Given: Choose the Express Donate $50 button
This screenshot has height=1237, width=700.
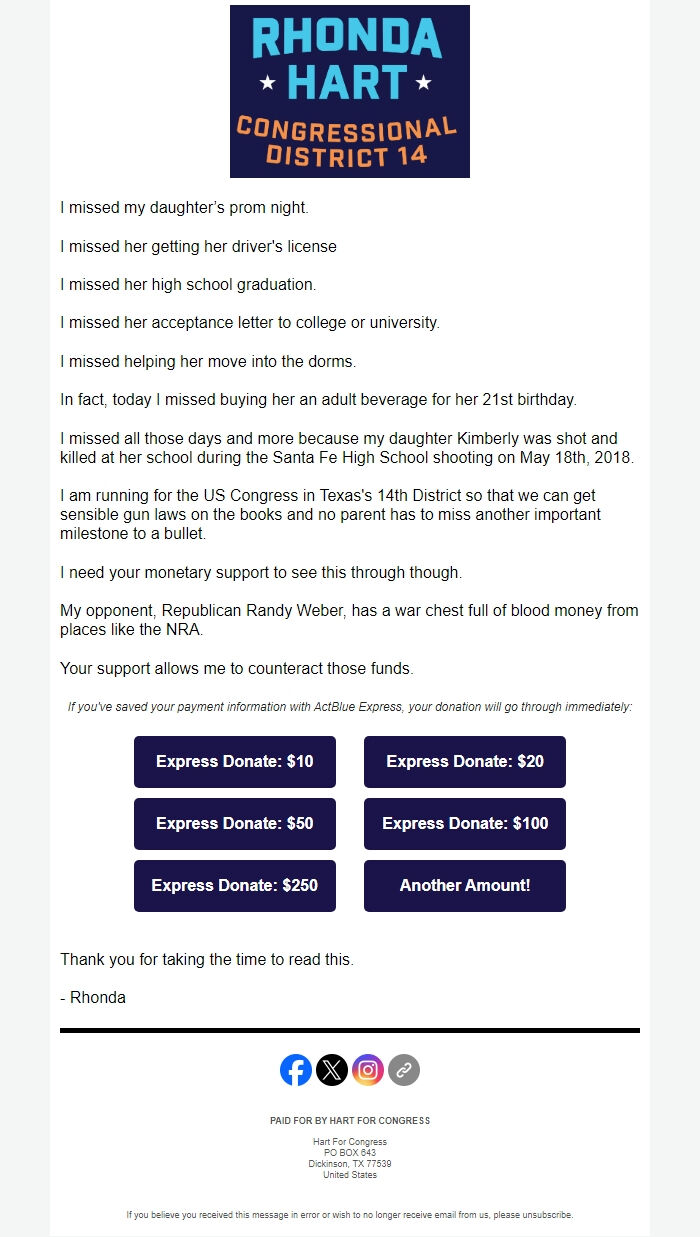Looking at the screenshot, I should click(235, 824).
